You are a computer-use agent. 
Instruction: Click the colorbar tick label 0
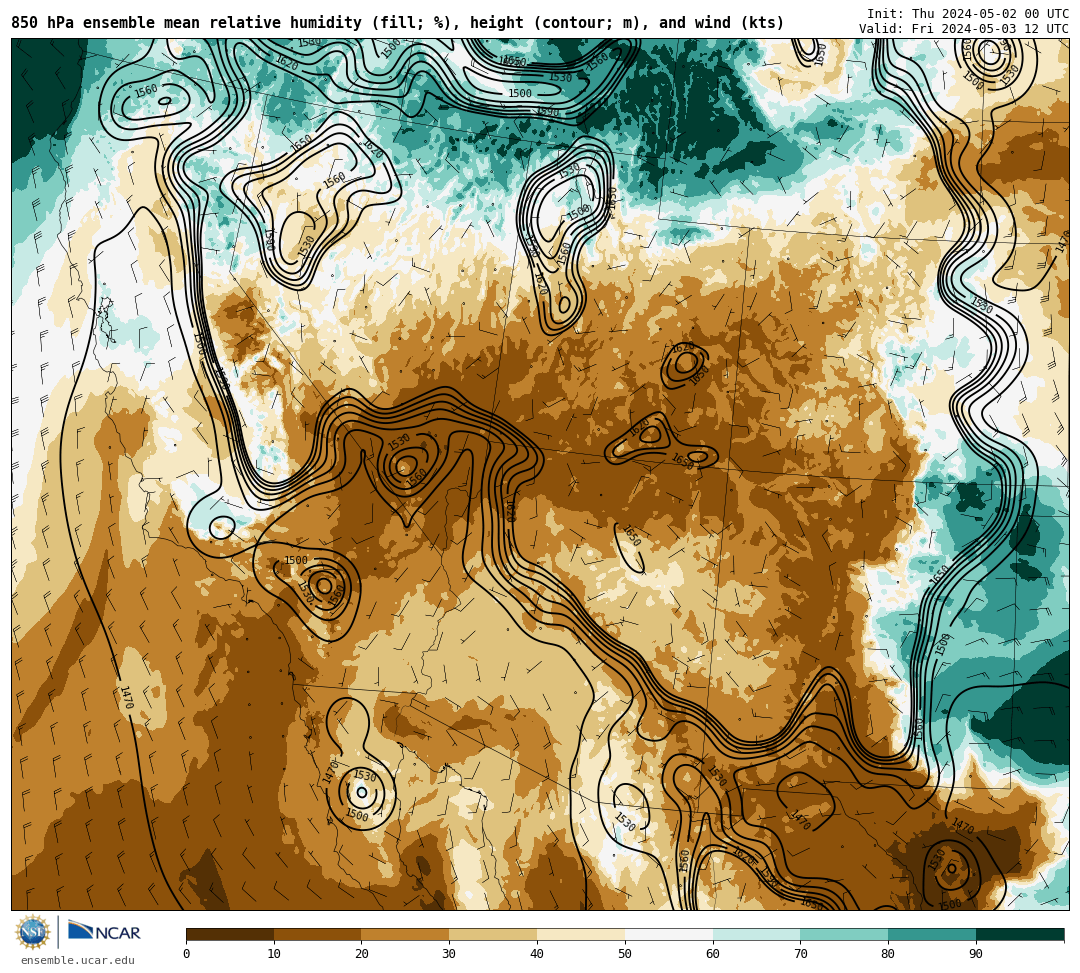click(x=187, y=954)
